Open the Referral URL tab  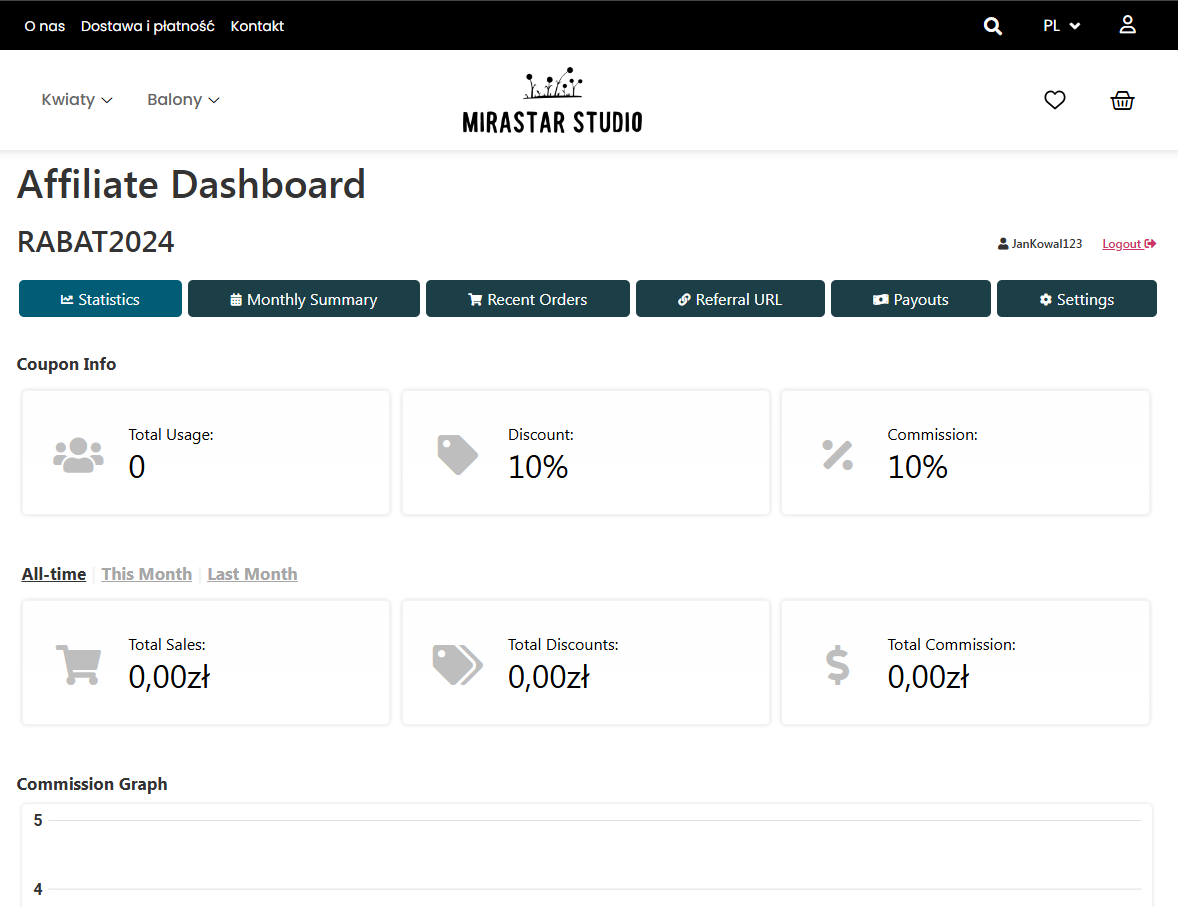pyautogui.click(x=730, y=299)
